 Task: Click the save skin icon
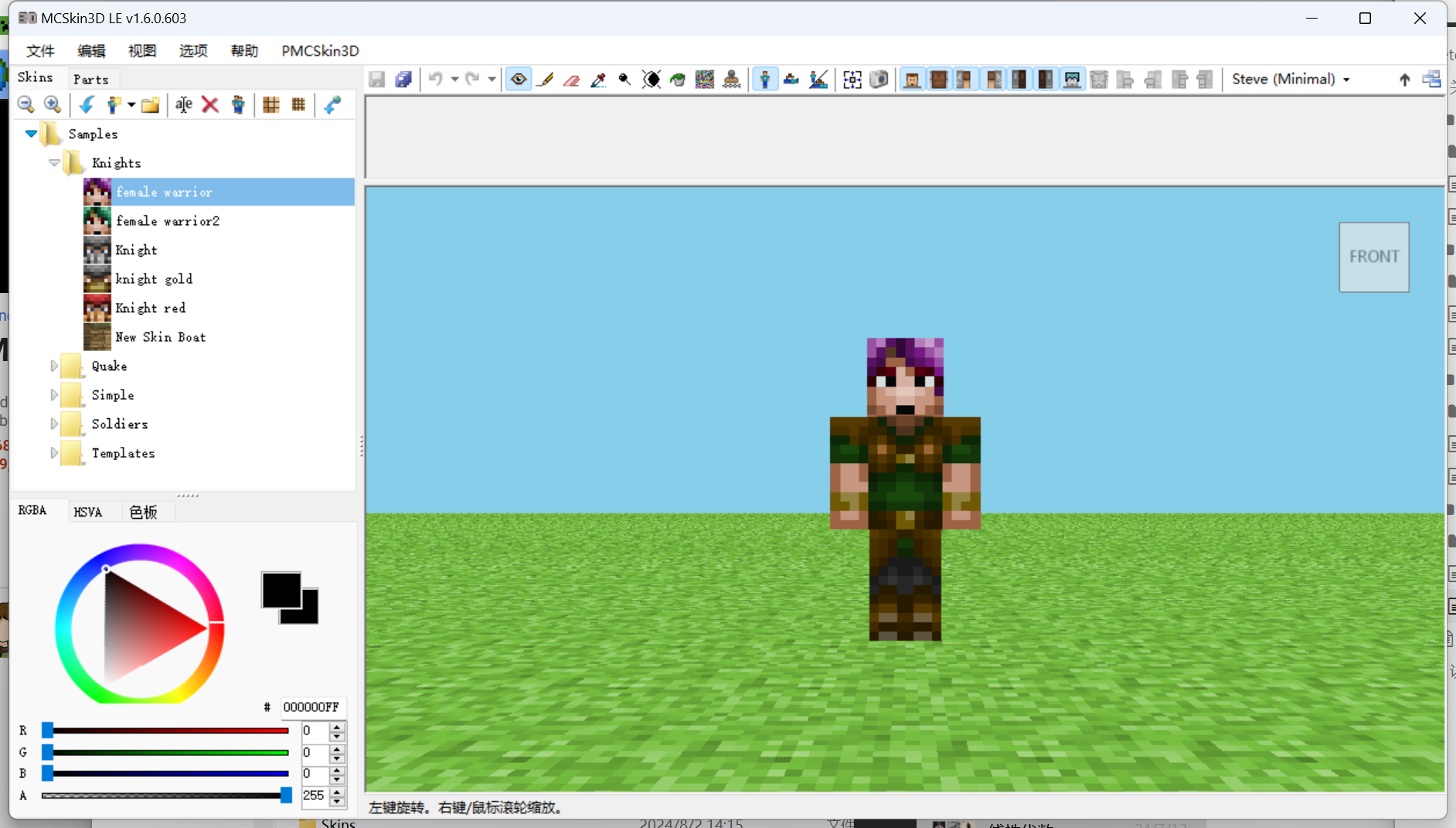[377, 79]
